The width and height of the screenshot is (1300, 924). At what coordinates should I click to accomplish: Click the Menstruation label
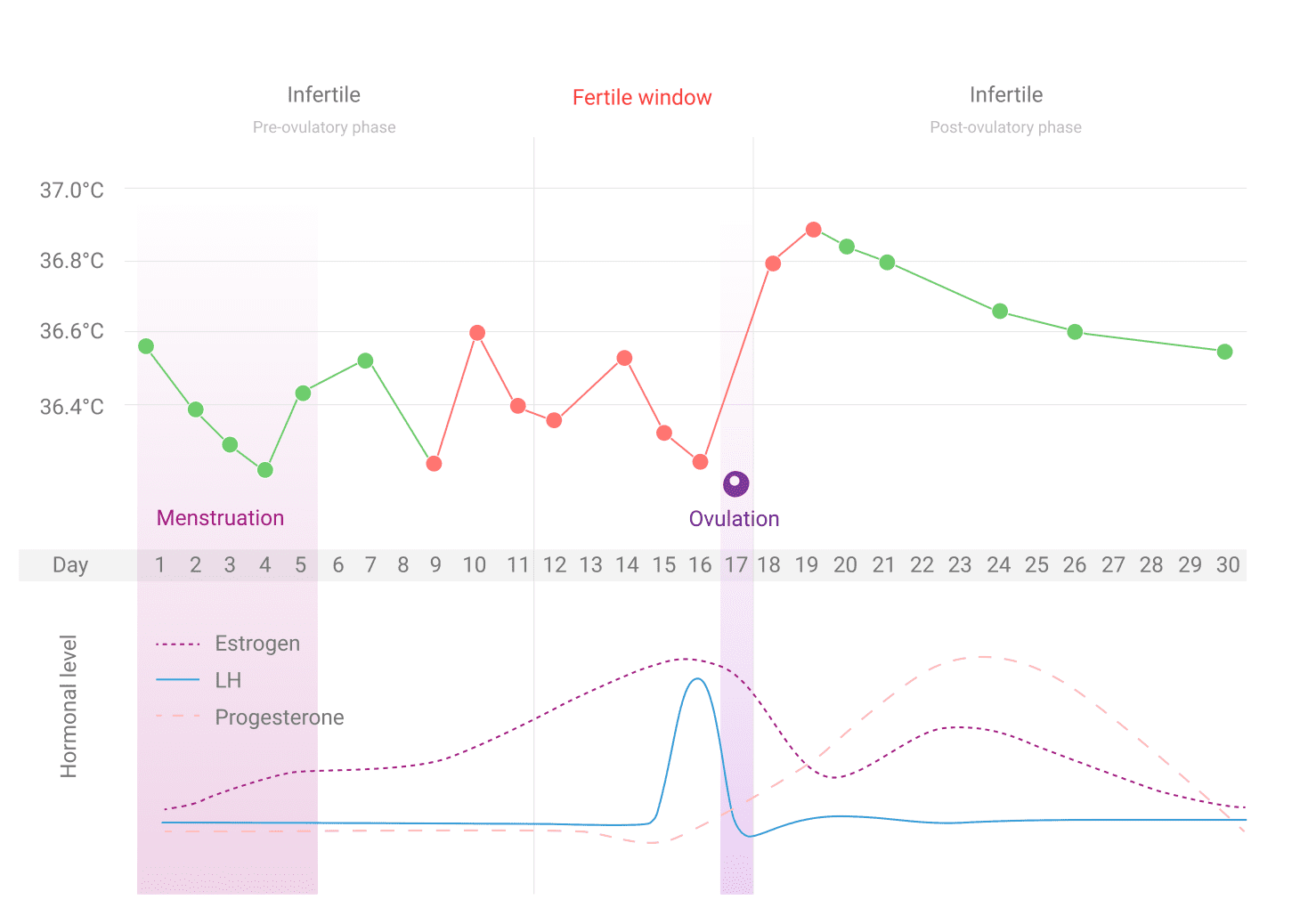(220, 518)
